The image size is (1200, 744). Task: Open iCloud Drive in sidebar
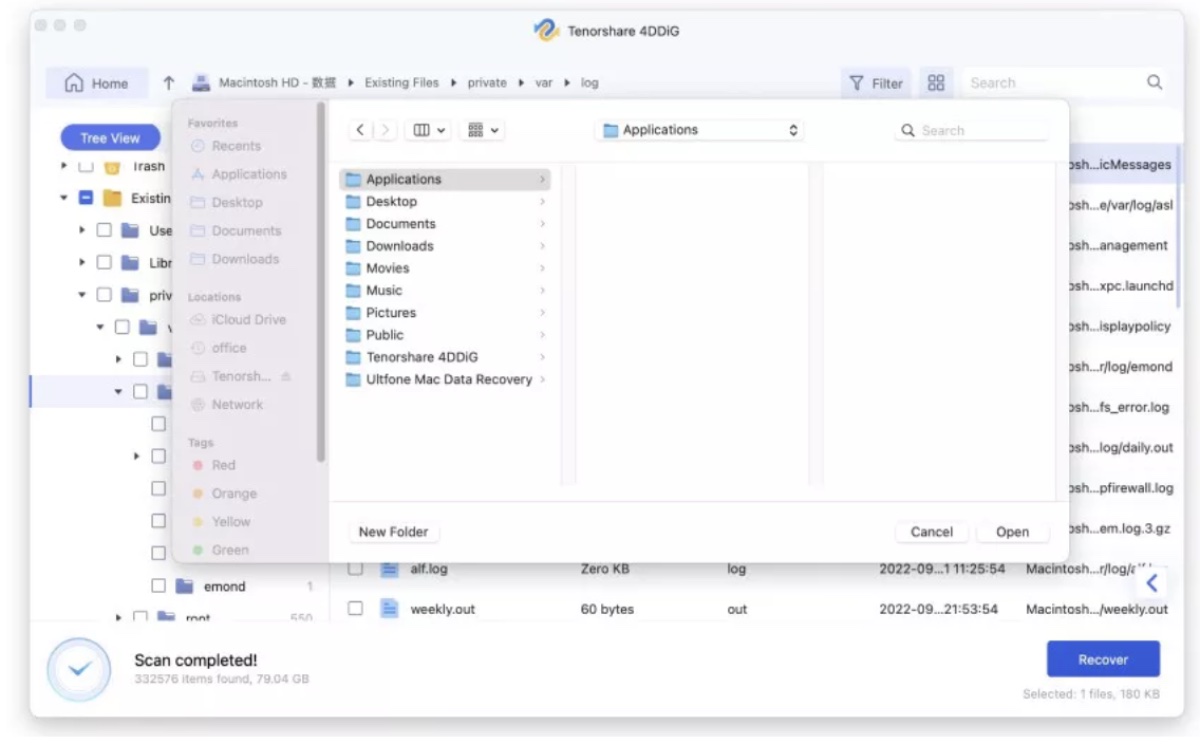(x=238, y=320)
